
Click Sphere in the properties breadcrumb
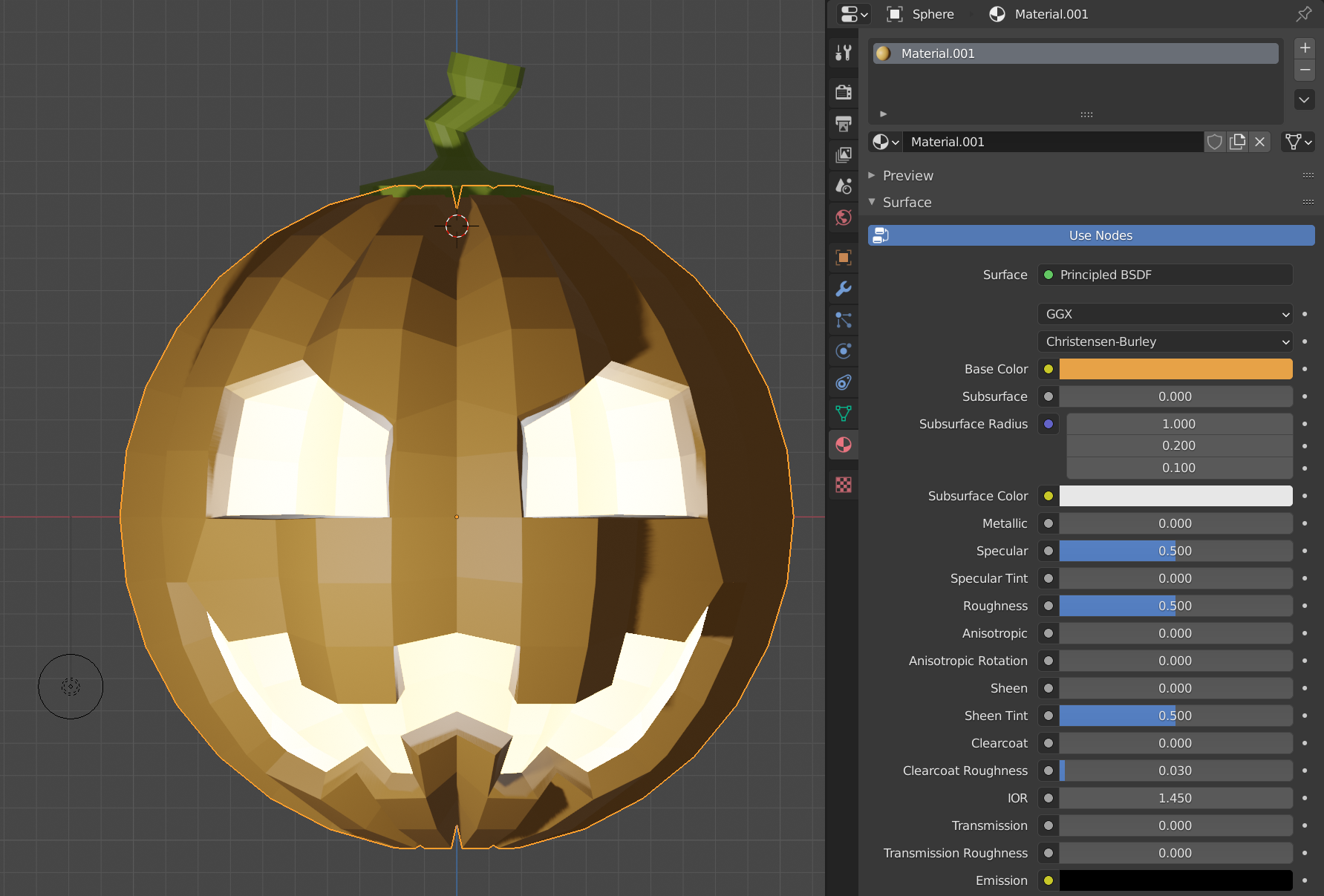933,14
